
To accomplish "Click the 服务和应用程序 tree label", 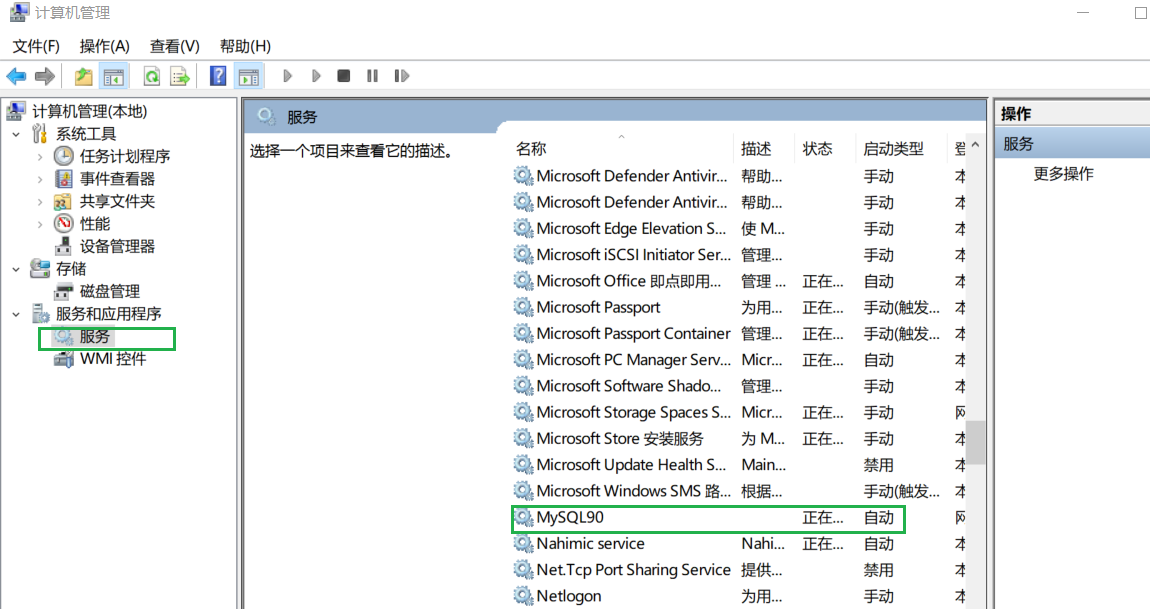I will [109, 314].
